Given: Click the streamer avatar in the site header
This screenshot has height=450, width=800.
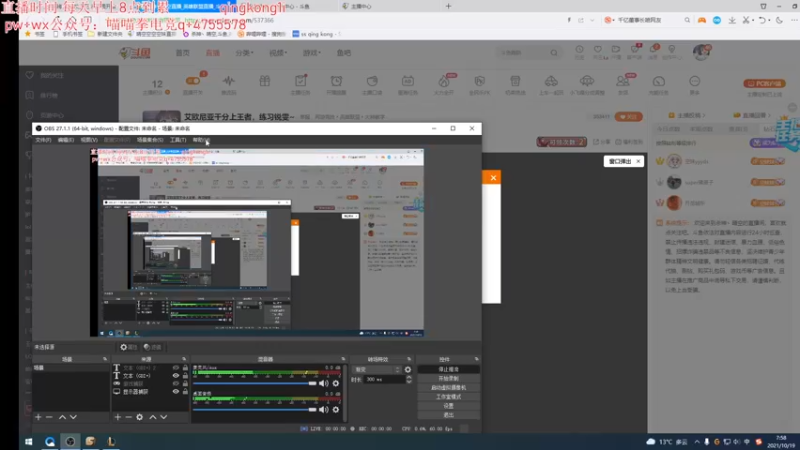Looking at the screenshot, I should click(702, 52).
